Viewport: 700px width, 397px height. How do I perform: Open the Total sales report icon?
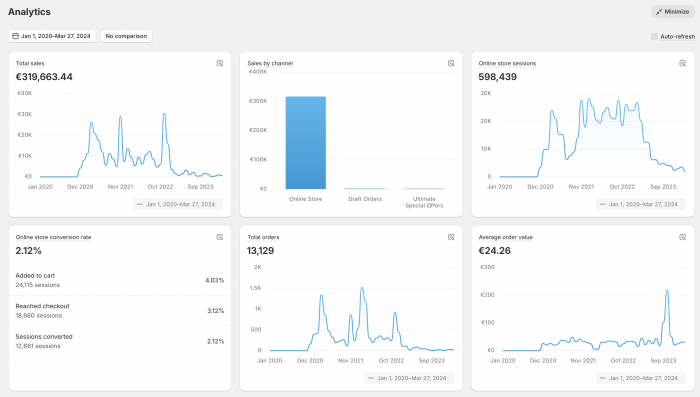220,63
